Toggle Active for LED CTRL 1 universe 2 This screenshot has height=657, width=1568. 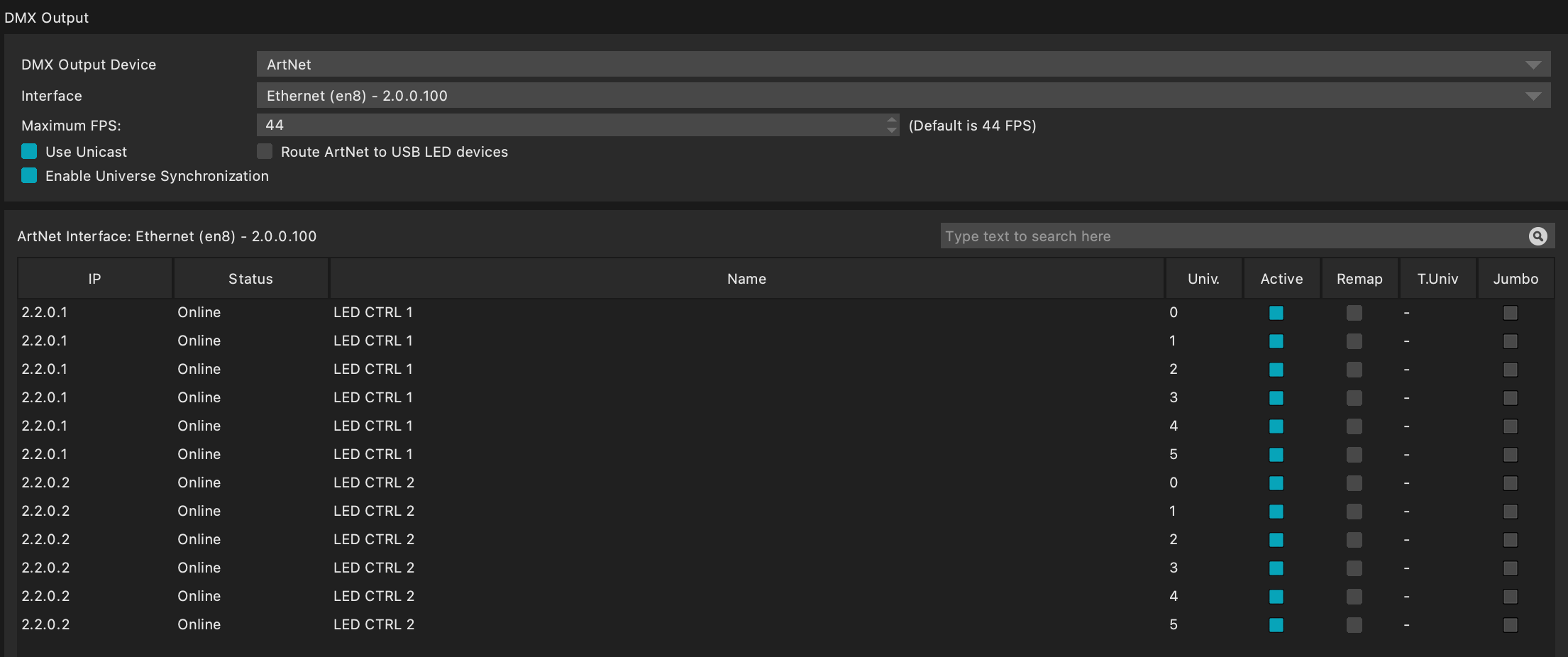click(x=1276, y=370)
